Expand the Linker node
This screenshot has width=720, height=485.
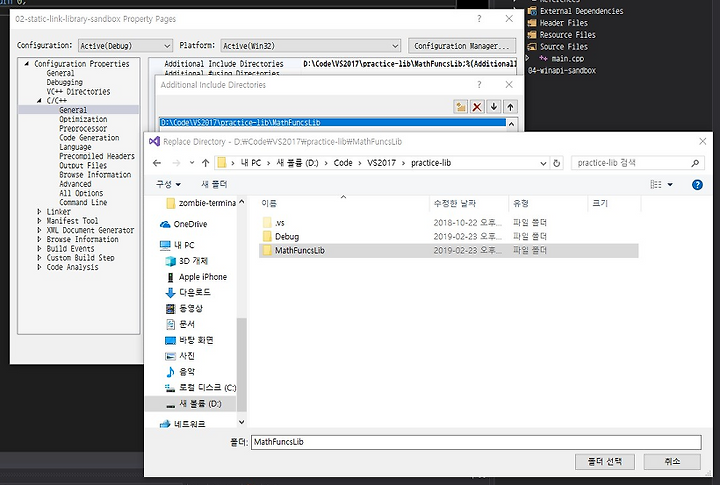pyautogui.click(x=39, y=212)
